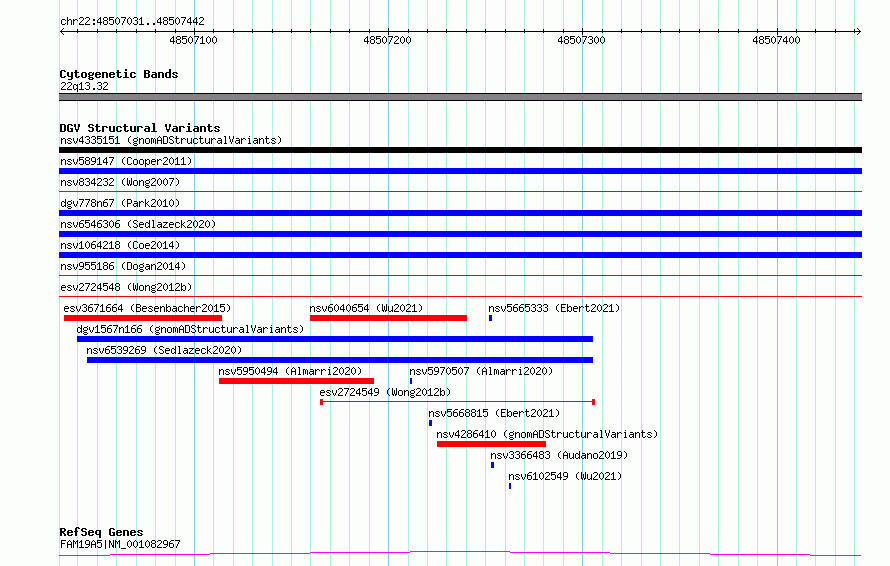Screen dimensions: 890x566
Task: Select blue bar under dgv778n67 (Park2010)
Action: [x=460, y=213]
